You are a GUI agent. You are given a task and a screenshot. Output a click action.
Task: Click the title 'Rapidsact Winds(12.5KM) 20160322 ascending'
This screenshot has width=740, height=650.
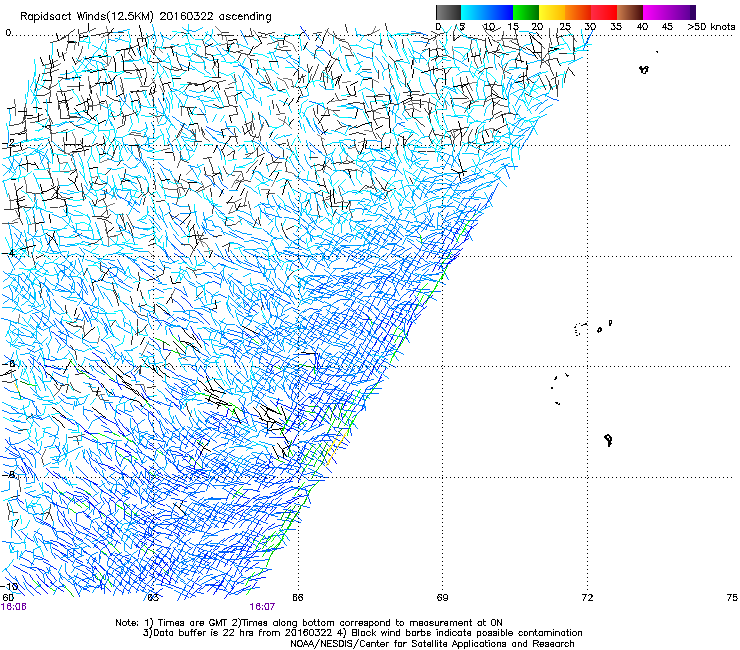point(146,17)
